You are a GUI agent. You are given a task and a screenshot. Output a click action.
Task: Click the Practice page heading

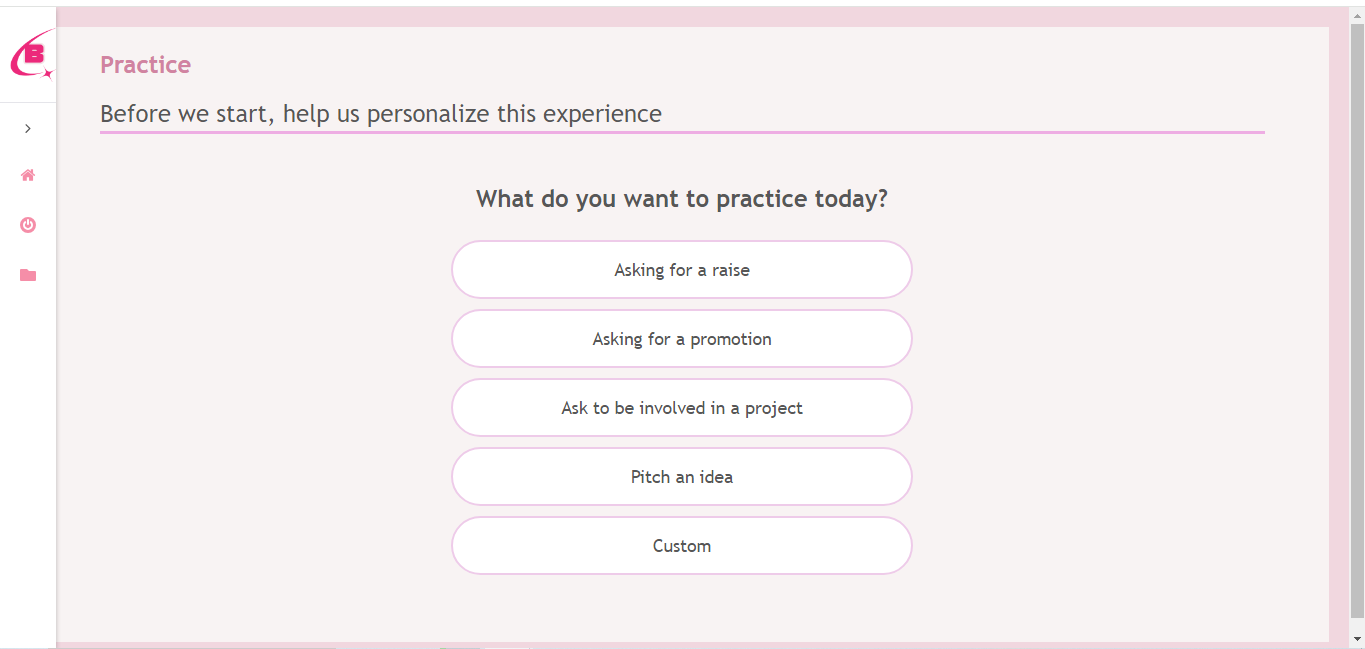click(145, 65)
